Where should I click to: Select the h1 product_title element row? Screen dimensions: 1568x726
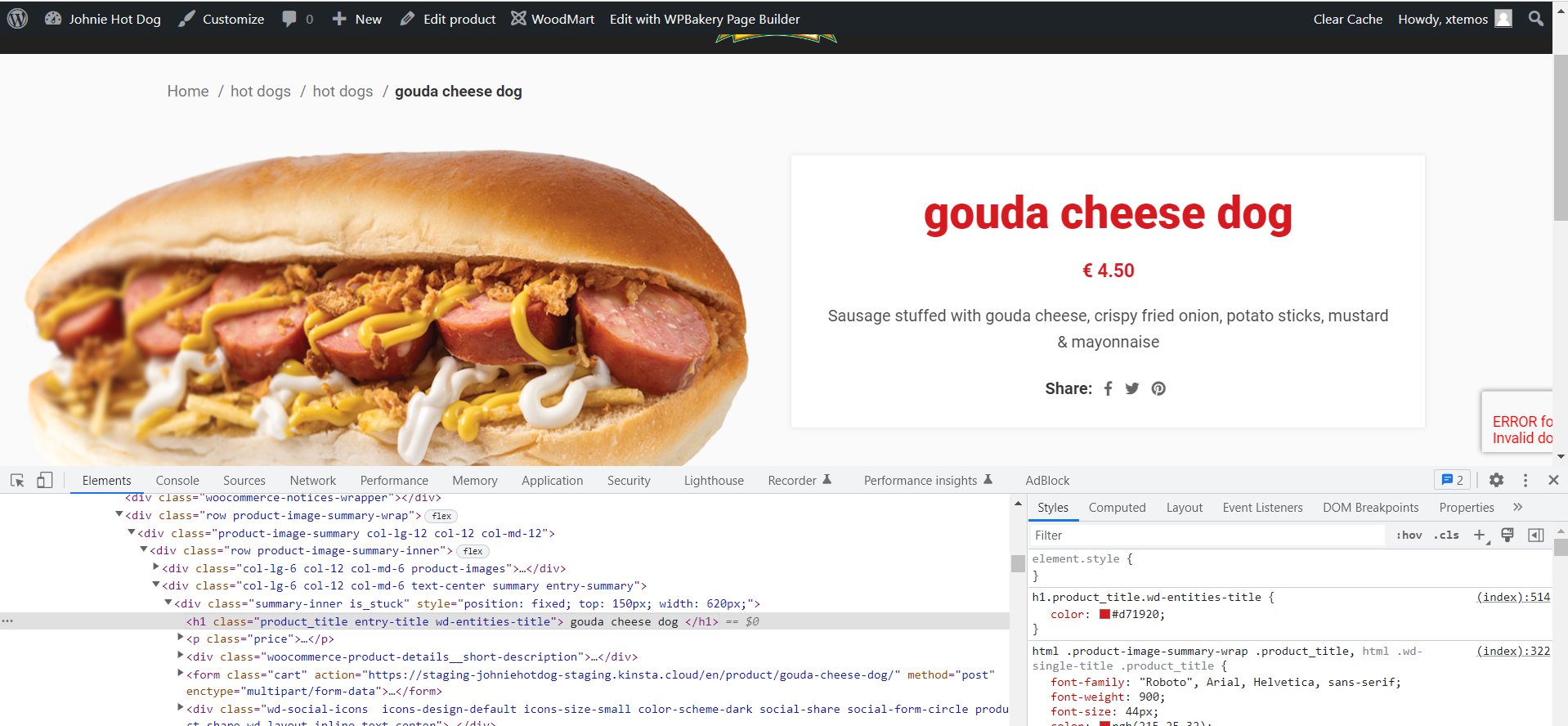click(504, 621)
